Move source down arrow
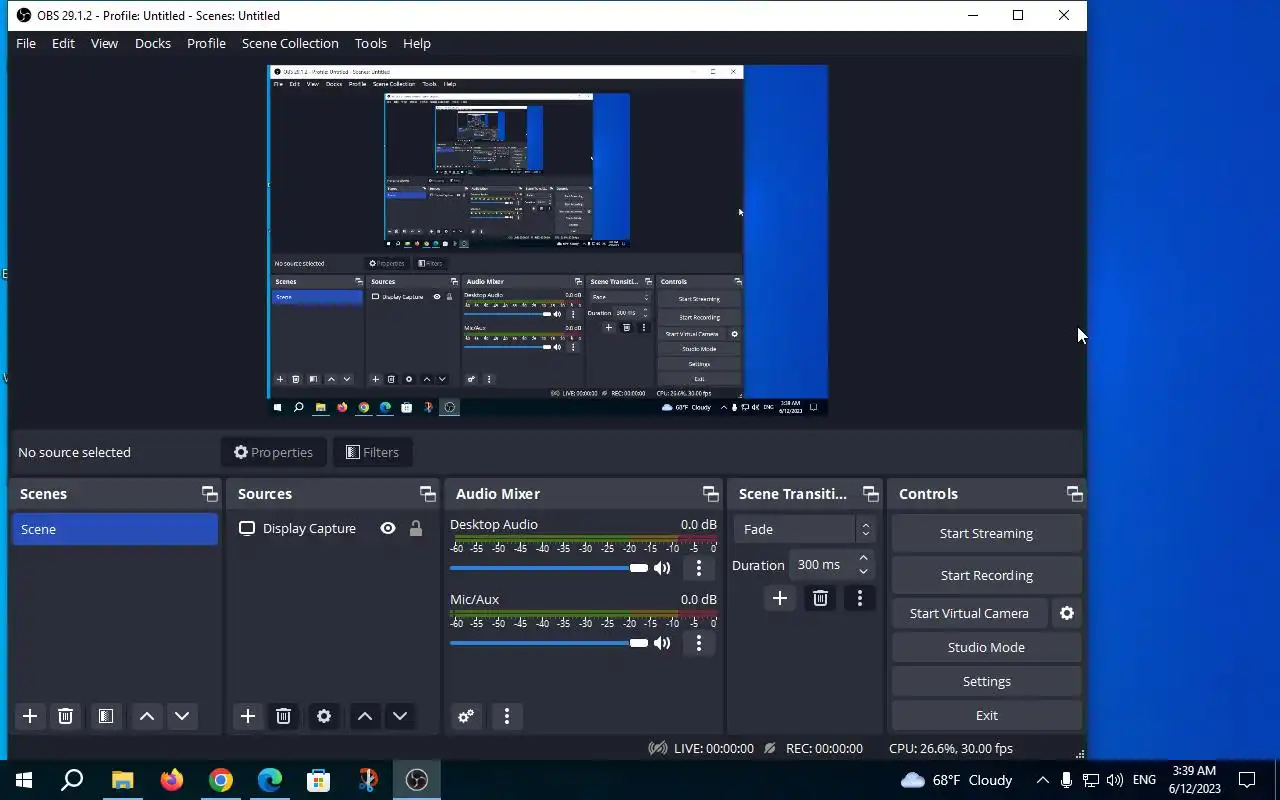 pos(400,716)
